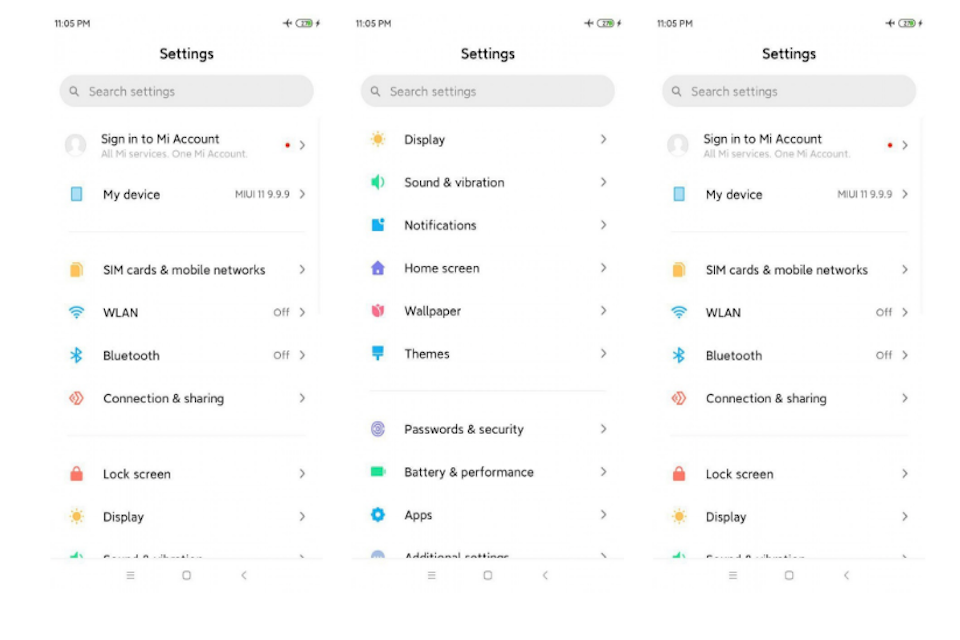Viewport: 960px width, 640px height.
Task: Tap the search magnifier icon on middle screen
Action: point(375,91)
